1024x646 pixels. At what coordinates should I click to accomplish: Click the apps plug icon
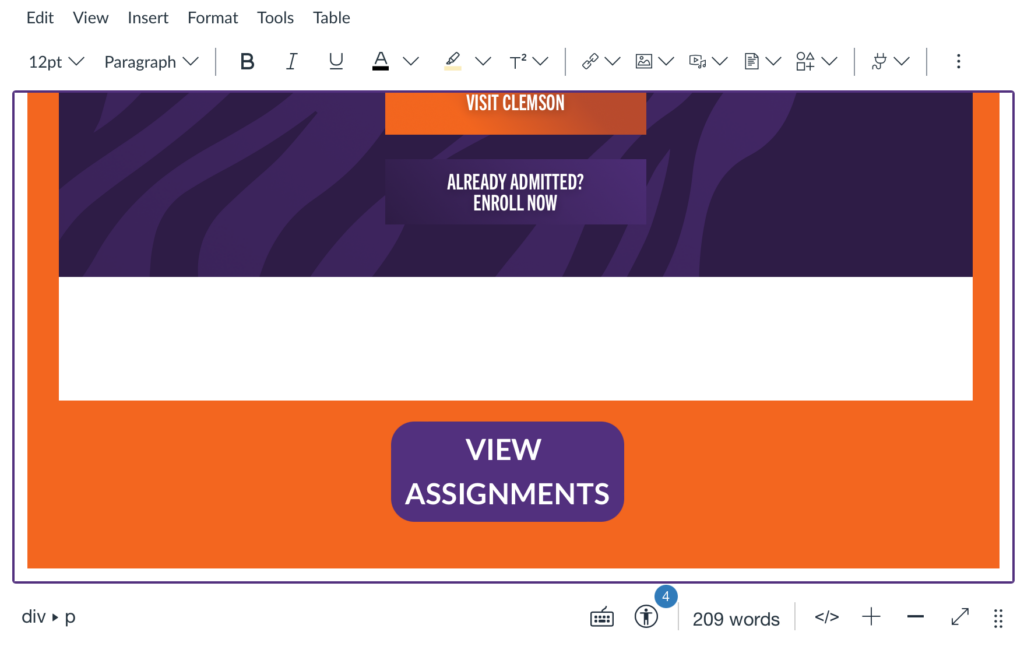pyautogui.click(x=879, y=61)
